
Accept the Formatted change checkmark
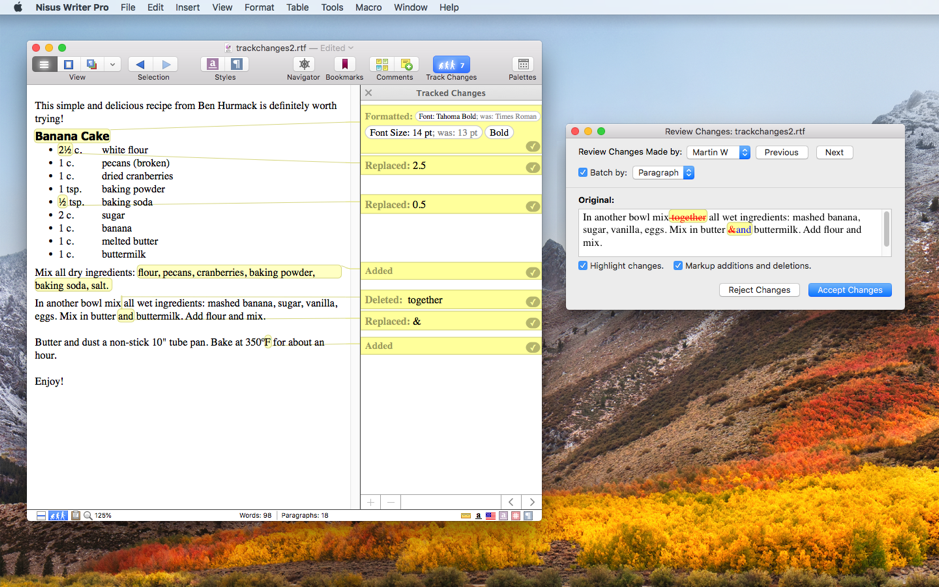click(x=532, y=146)
